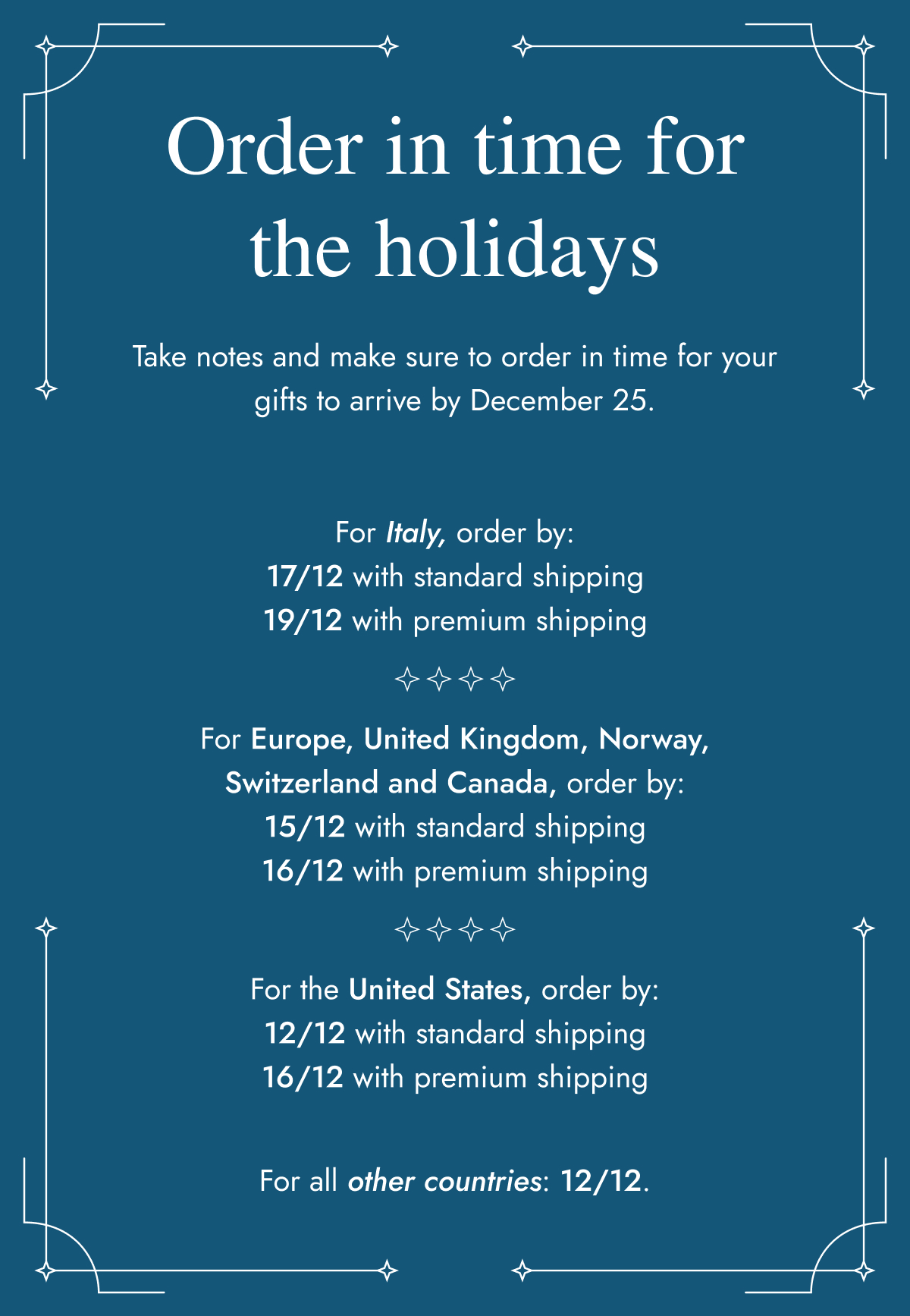
Task: Click '15/12 with standard shipping' line
Action: pos(455,828)
